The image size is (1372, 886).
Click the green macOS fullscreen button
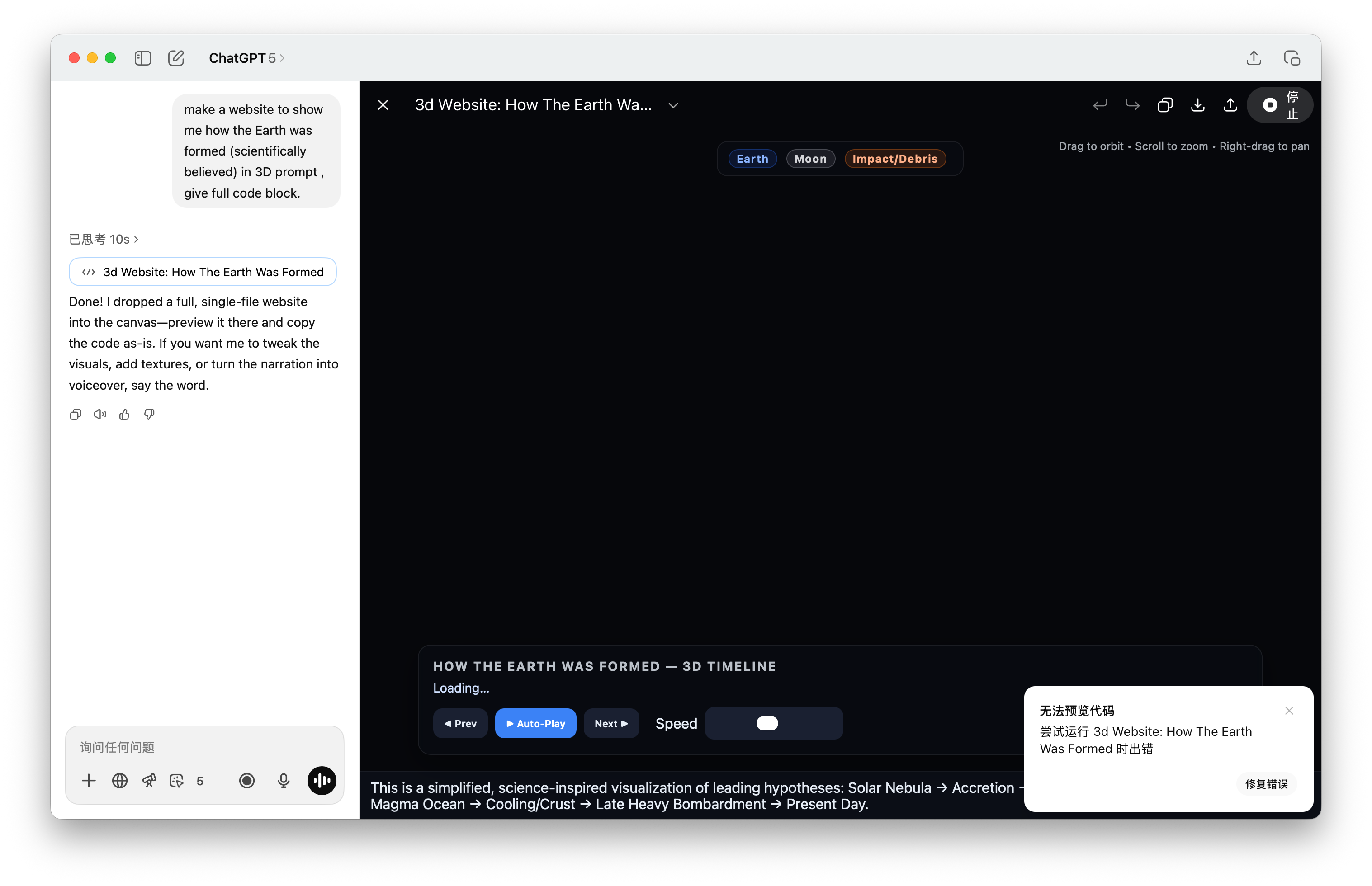[110, 58]
